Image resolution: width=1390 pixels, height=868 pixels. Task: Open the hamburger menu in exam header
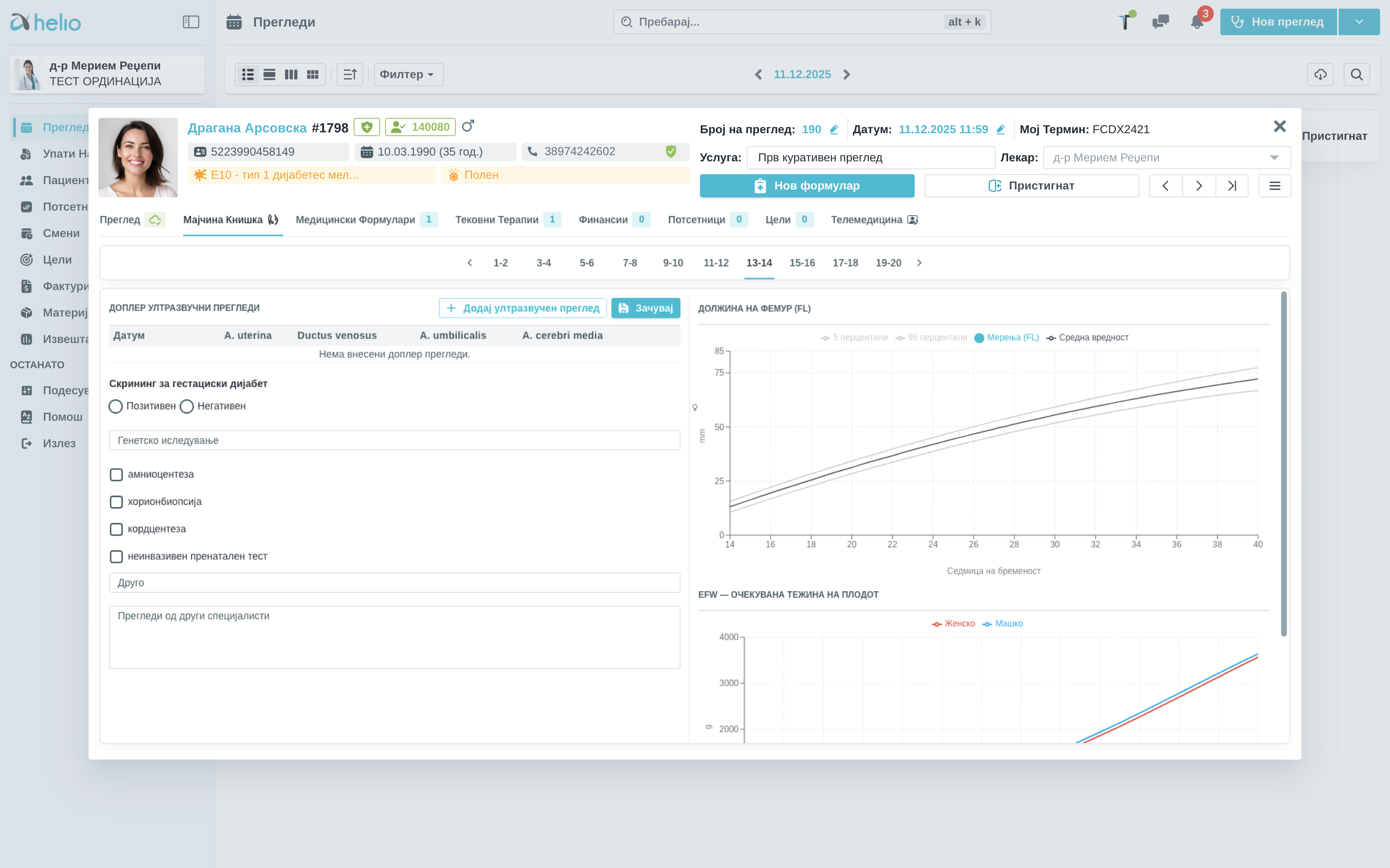[1275, 186]
